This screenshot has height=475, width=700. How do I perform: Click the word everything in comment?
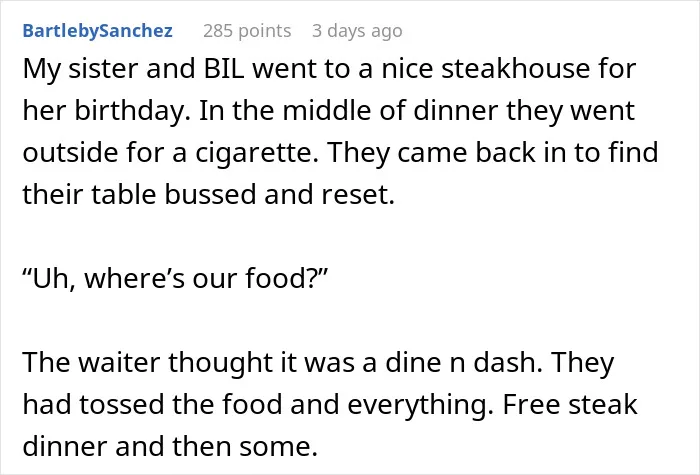(x=420, y=404)
